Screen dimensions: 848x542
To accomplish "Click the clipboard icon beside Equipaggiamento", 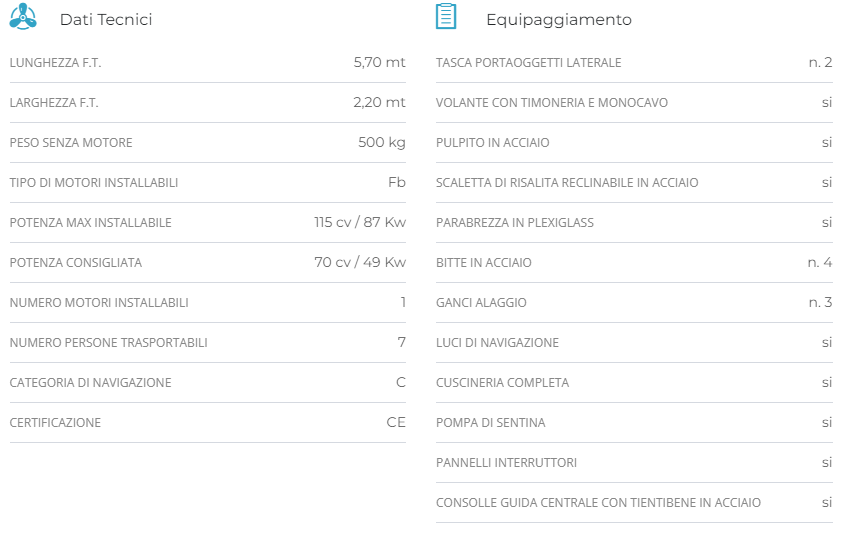I will 446,17.
